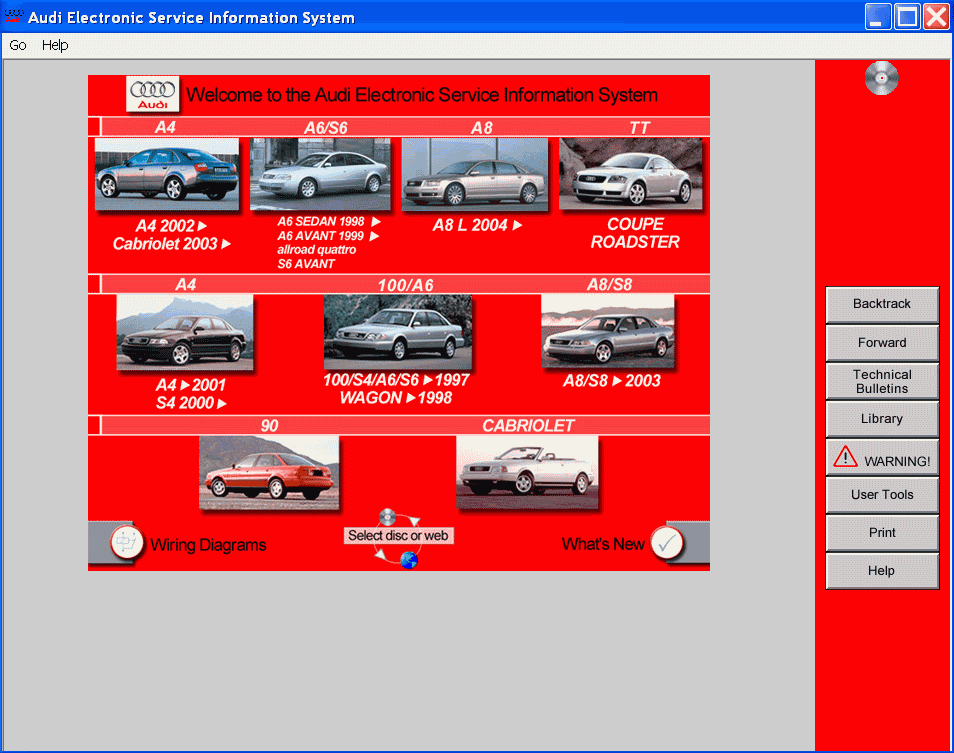Select the dark A4 2001 photo
954x753 pixels.
pyautogui.click(x=184, y=332)
